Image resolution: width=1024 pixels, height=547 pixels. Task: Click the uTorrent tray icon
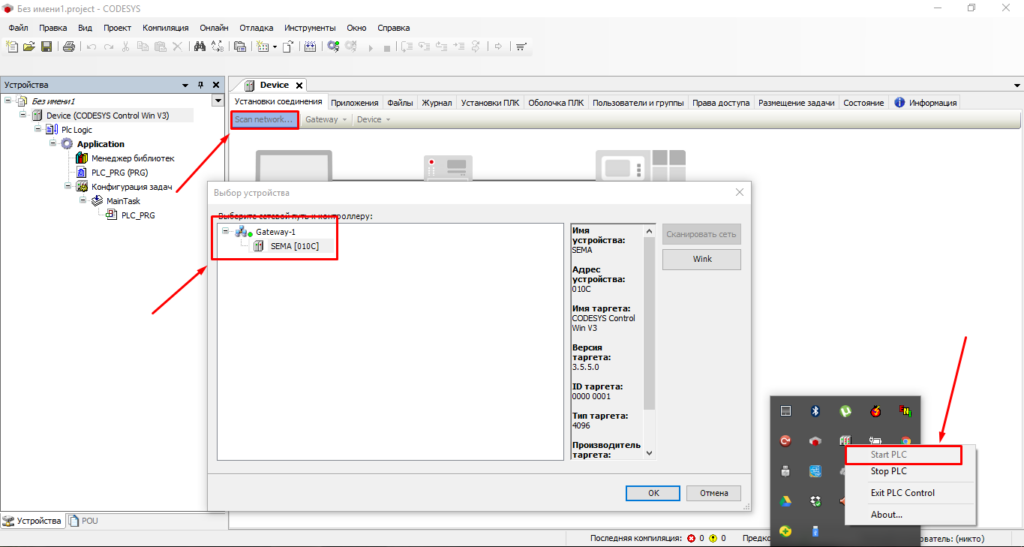pyautogui.click(x=845, y=411)
